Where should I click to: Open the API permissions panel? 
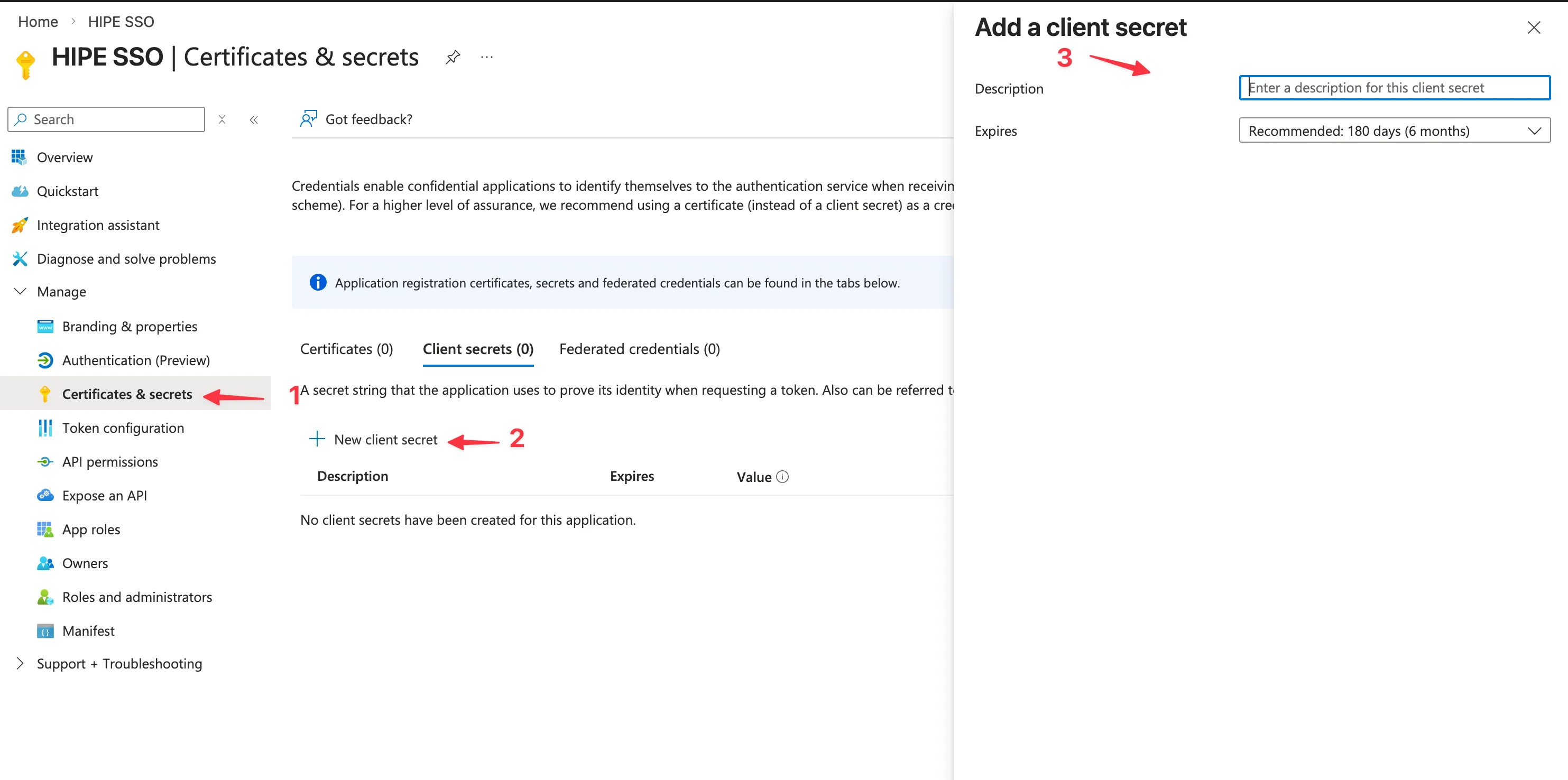coord(109,461)
